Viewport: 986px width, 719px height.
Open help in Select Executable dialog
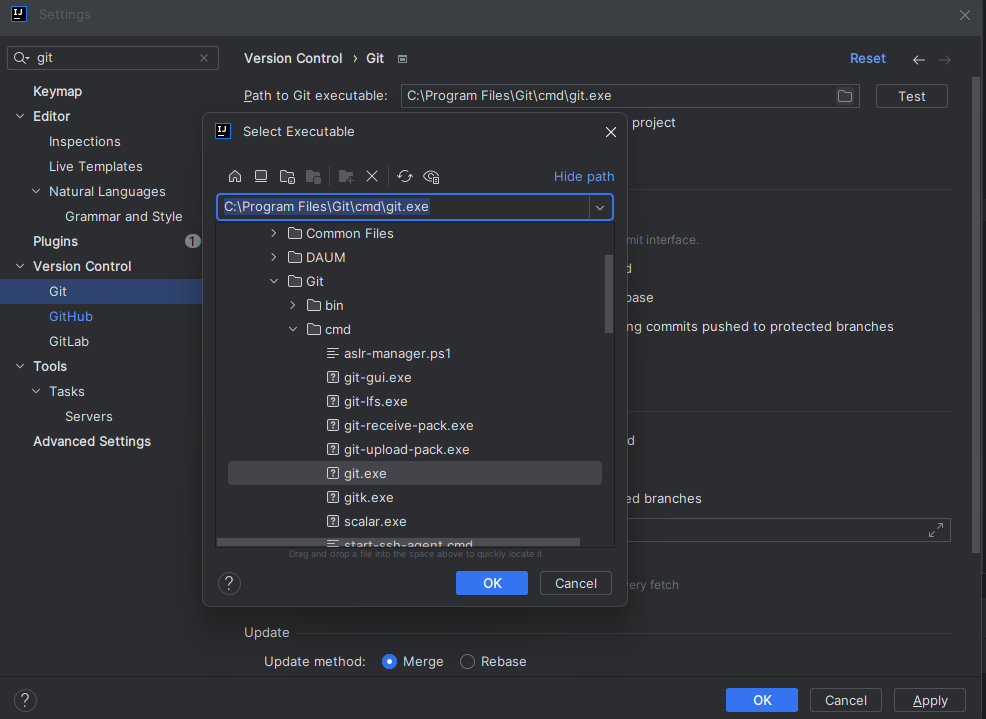pos(230,583)
